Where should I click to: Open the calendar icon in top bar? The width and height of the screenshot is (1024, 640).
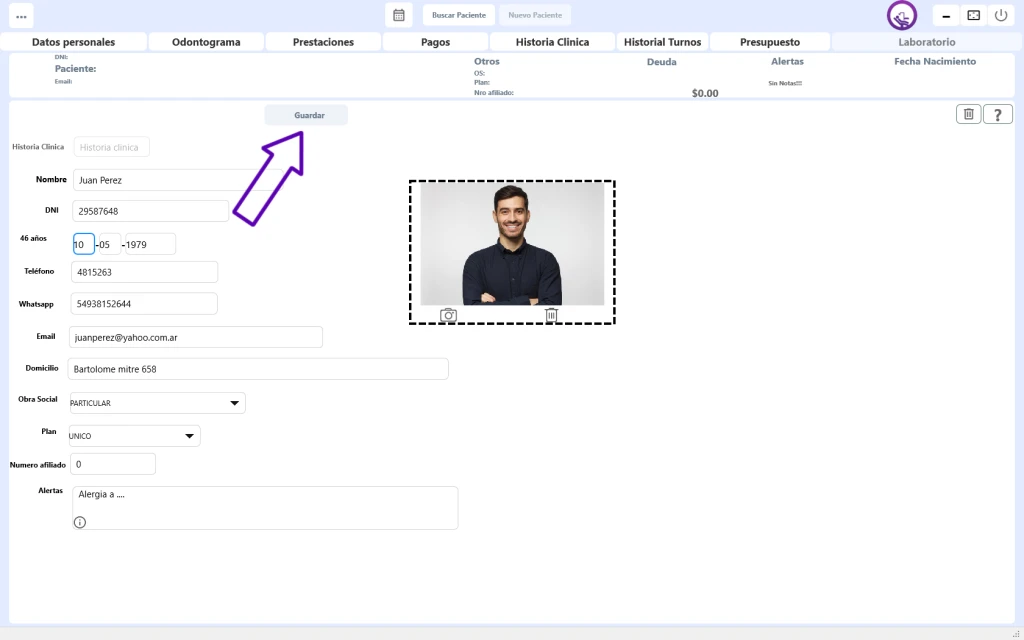pyautogui.click(x=399, y=15)
